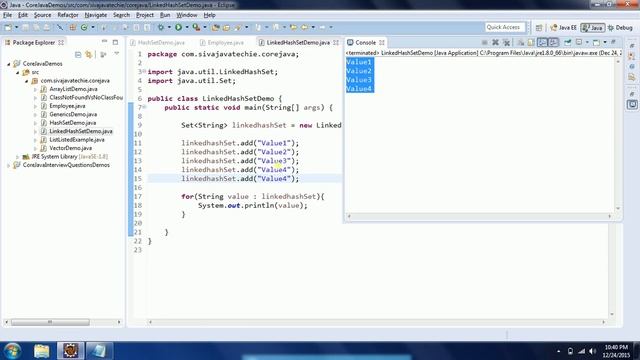The image size is (640, 360).
Task: Toggle Show Console on Standard Out change
Action: click(542, 42)
